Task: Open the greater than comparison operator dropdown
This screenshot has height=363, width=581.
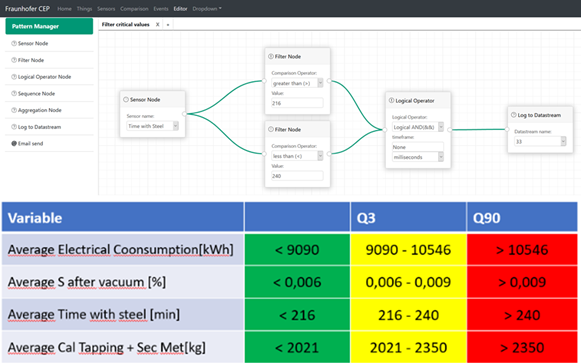Action: [297, 83]
